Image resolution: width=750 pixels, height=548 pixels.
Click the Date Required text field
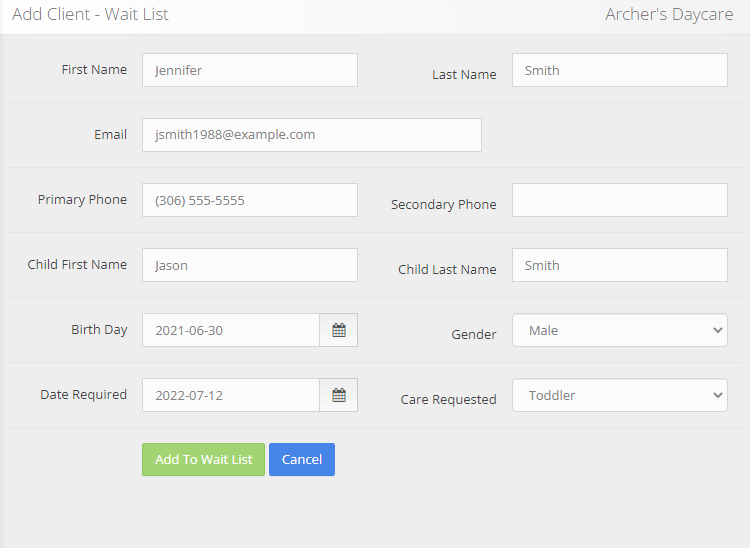coord(230,395)
